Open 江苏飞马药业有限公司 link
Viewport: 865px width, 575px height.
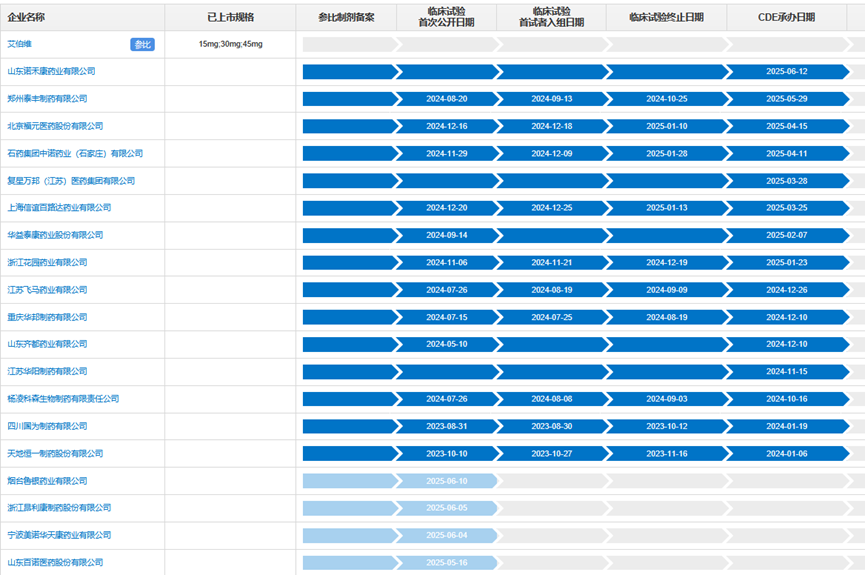[47, 290]
